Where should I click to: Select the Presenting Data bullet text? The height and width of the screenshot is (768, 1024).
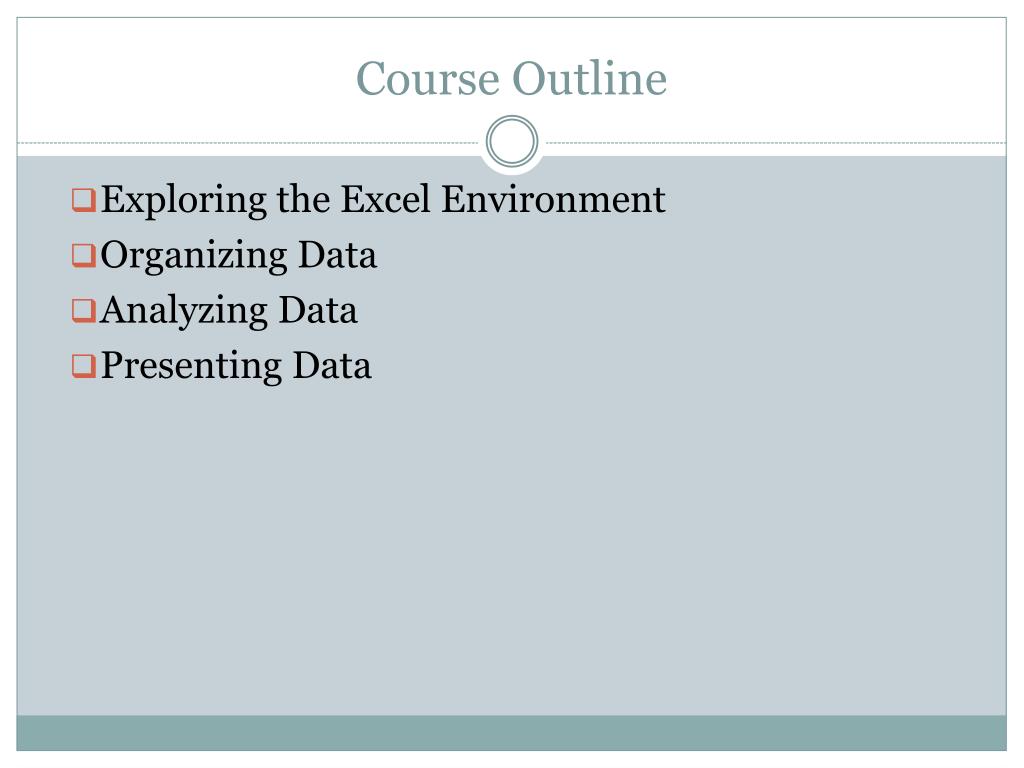236,366
